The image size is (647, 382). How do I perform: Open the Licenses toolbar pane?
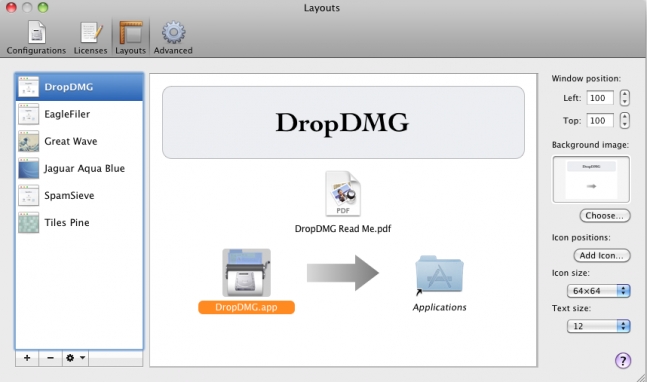click(x=90, y=38)
